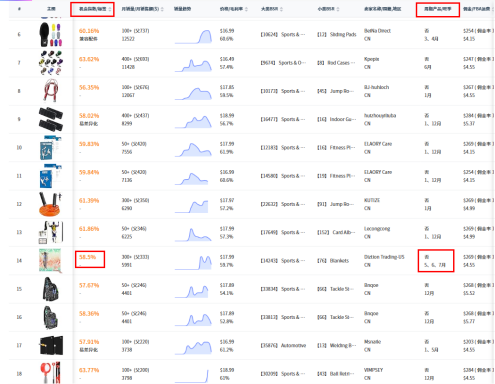Viewport: 495px width, 384px height.
Task: Open the Blankets subcategory link
Action: 339,261
